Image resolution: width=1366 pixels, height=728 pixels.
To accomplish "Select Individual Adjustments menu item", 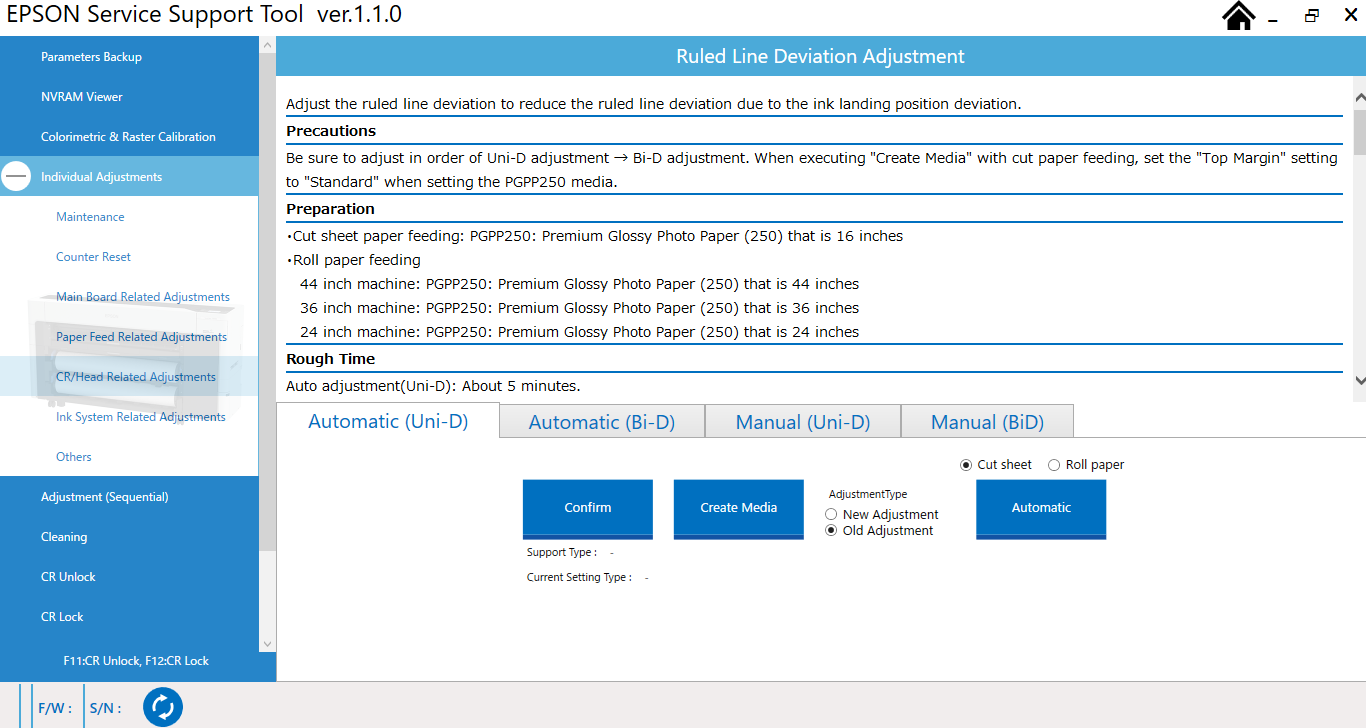I will (x=129, y=177).
